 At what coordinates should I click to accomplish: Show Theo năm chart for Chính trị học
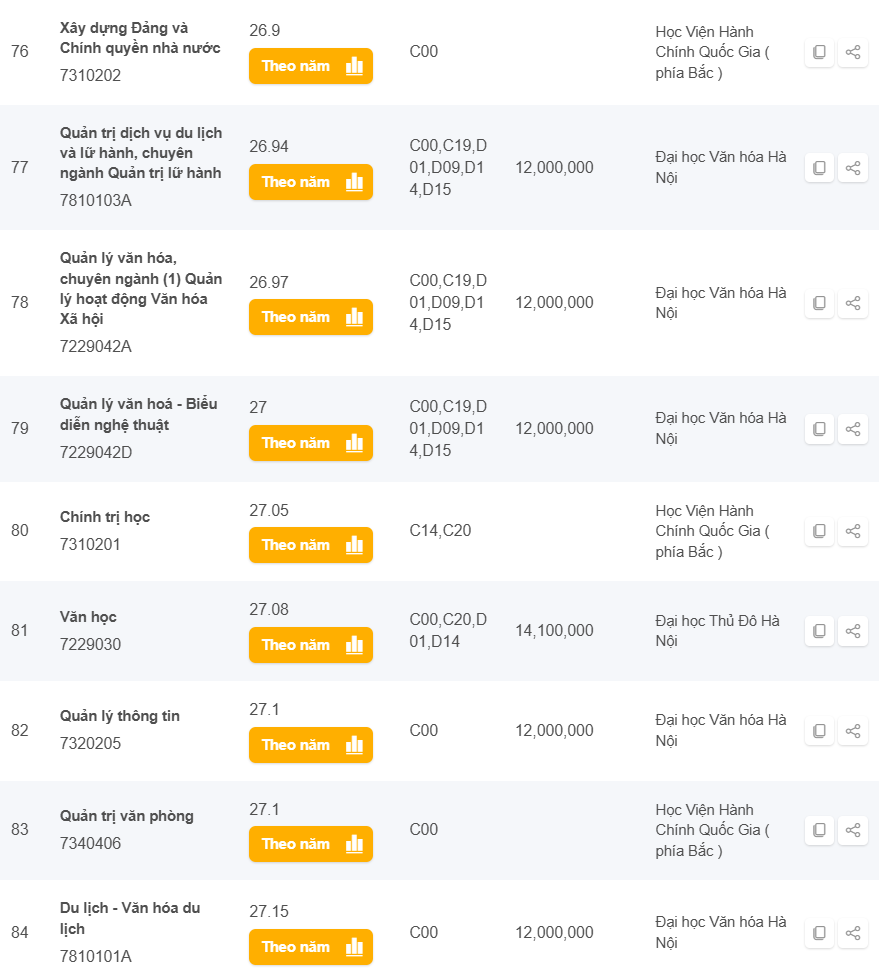pyautogui.click(x=310, y=545)
